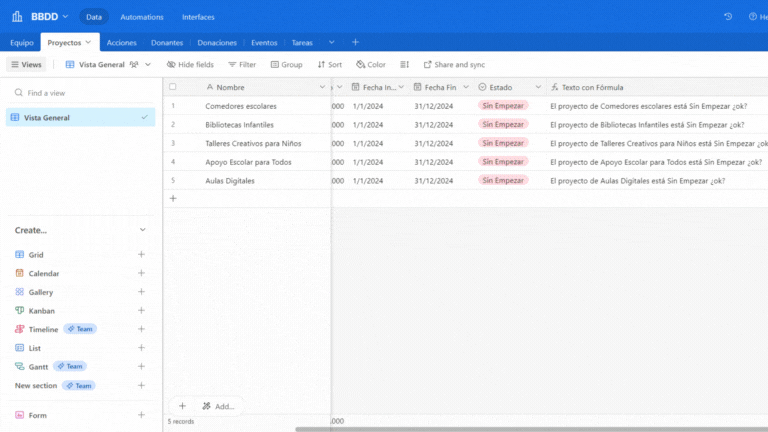Image resolution: width=768 pixels, height=432 pixels.
Task: Click the Vista General collaborators icon
Action: click(134, 65)
